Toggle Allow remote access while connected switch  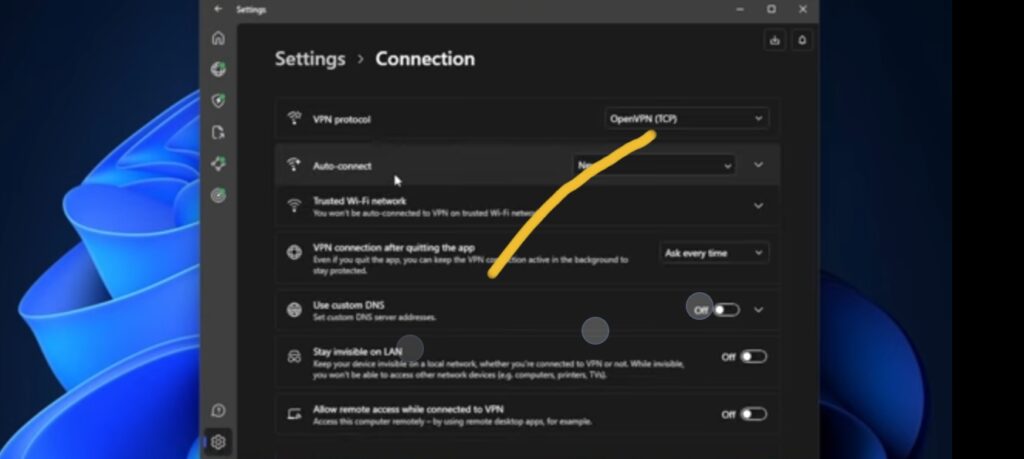(754, 414)
